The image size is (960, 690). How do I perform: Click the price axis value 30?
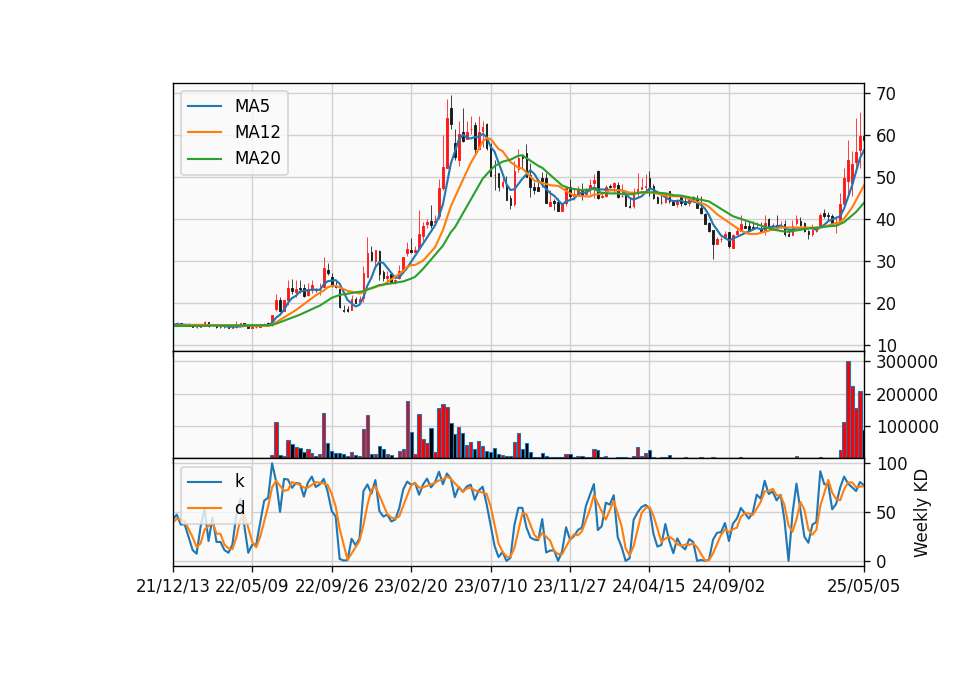[x=886, y=262]
